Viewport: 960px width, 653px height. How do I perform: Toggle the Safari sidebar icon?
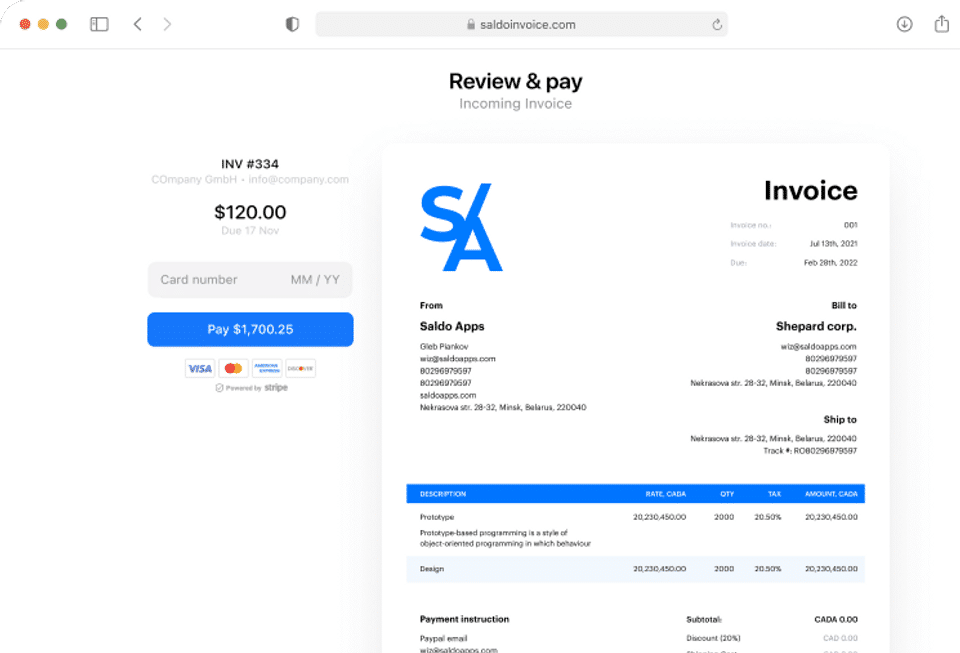(x=99, y=24)
